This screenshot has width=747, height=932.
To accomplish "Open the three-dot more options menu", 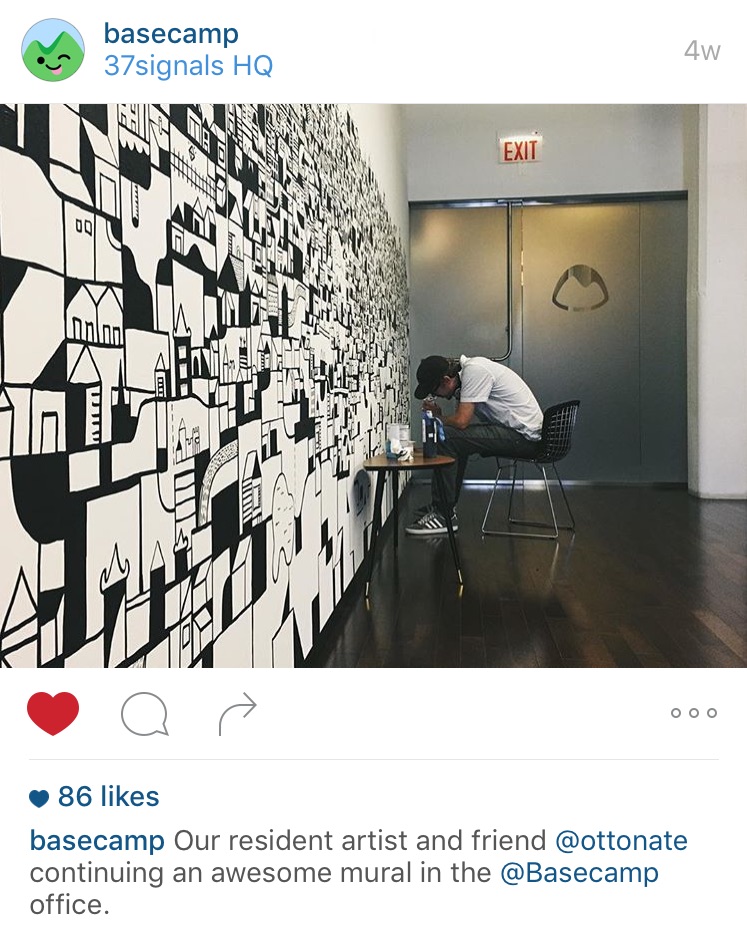I will click(x=694, y=713).
